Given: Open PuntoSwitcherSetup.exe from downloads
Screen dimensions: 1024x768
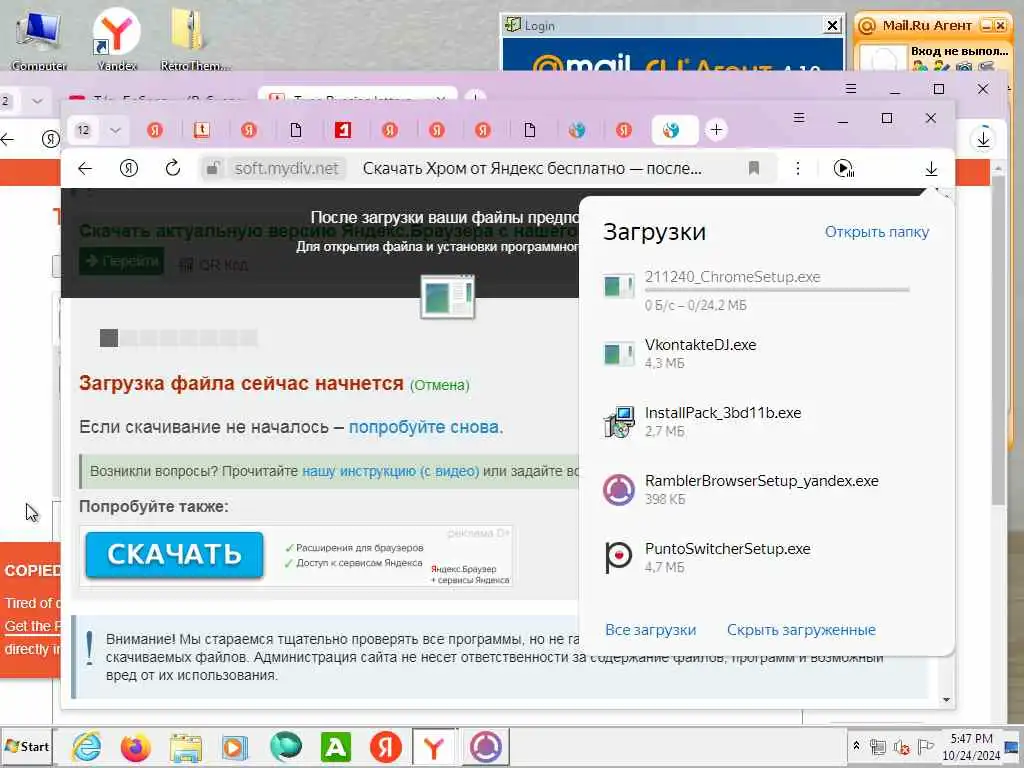Looking at the screenshot, I should (765, 557).
